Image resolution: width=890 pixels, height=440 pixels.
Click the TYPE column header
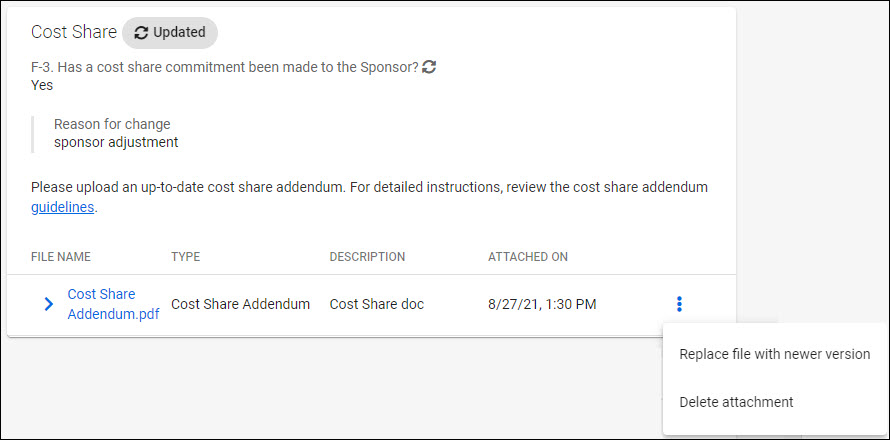click(186, 257)
